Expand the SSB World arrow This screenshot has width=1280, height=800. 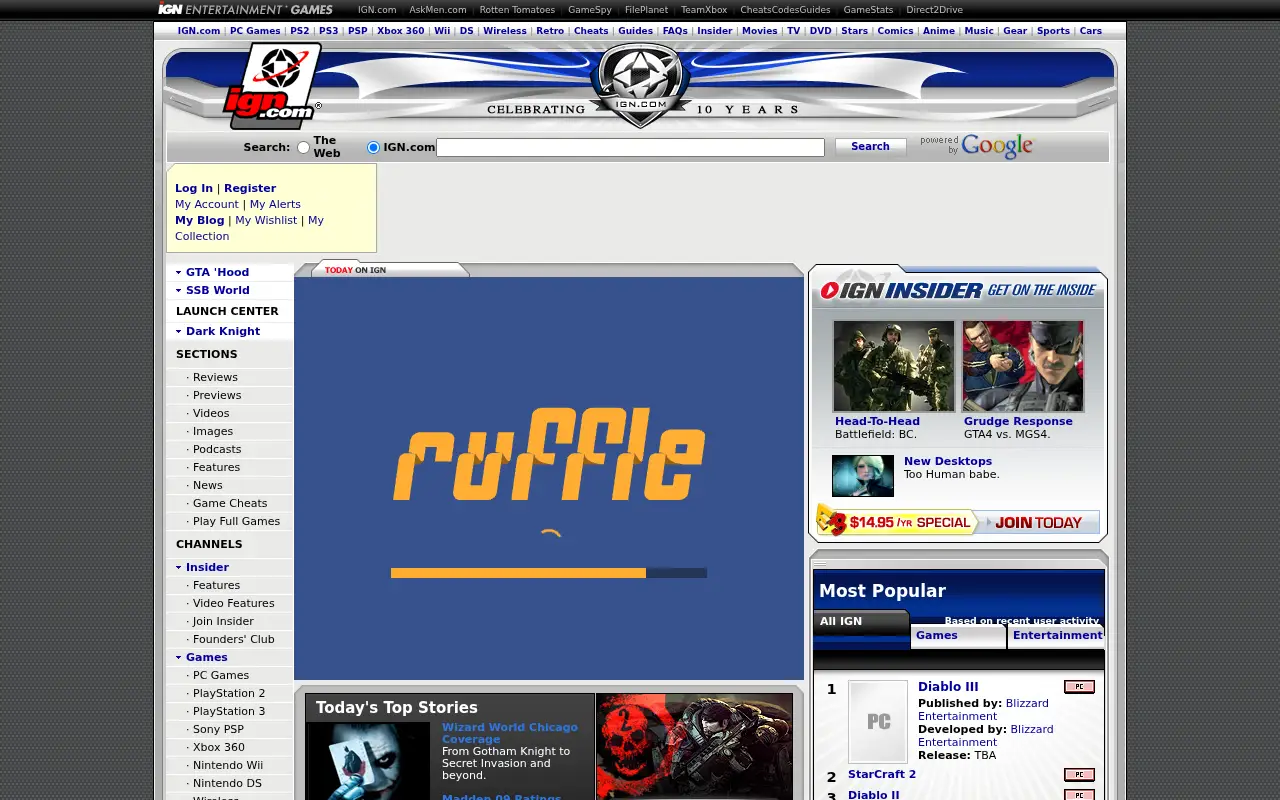click(x=179, y=290)
